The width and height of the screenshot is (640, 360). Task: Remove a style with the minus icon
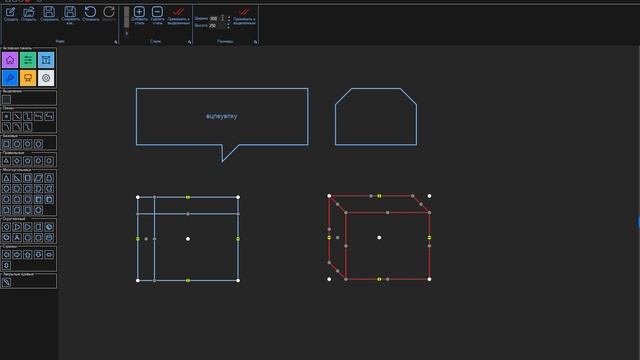coord(157,12)
